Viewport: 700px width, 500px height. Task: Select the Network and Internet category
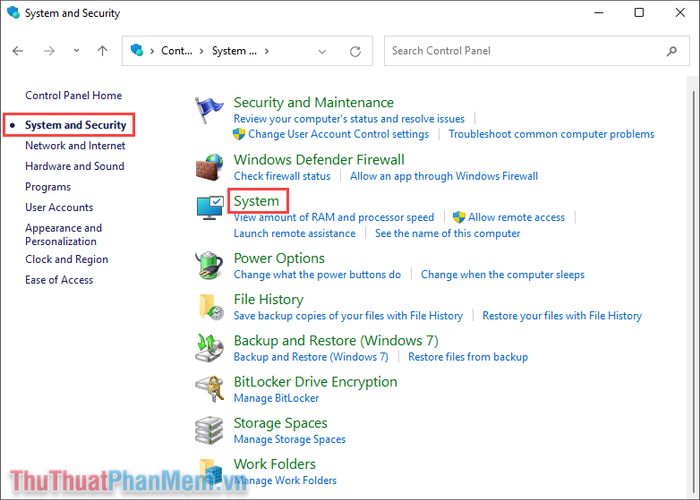tap(75, 146)
